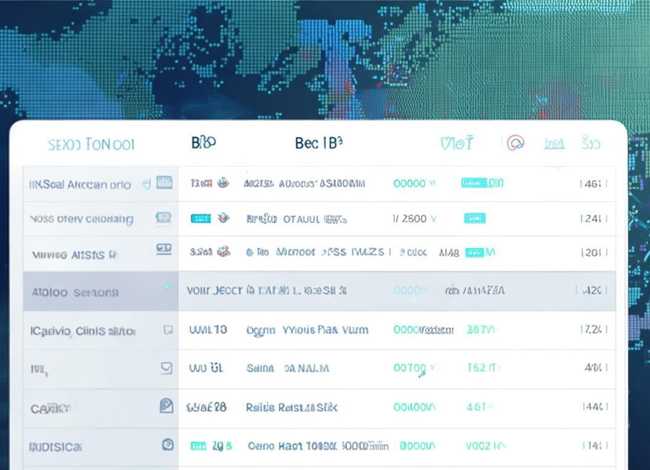The width and height of the screenshot is (650, 470).
Task: Click the teal badge in the third row
Action: click(x=475, y=252)
